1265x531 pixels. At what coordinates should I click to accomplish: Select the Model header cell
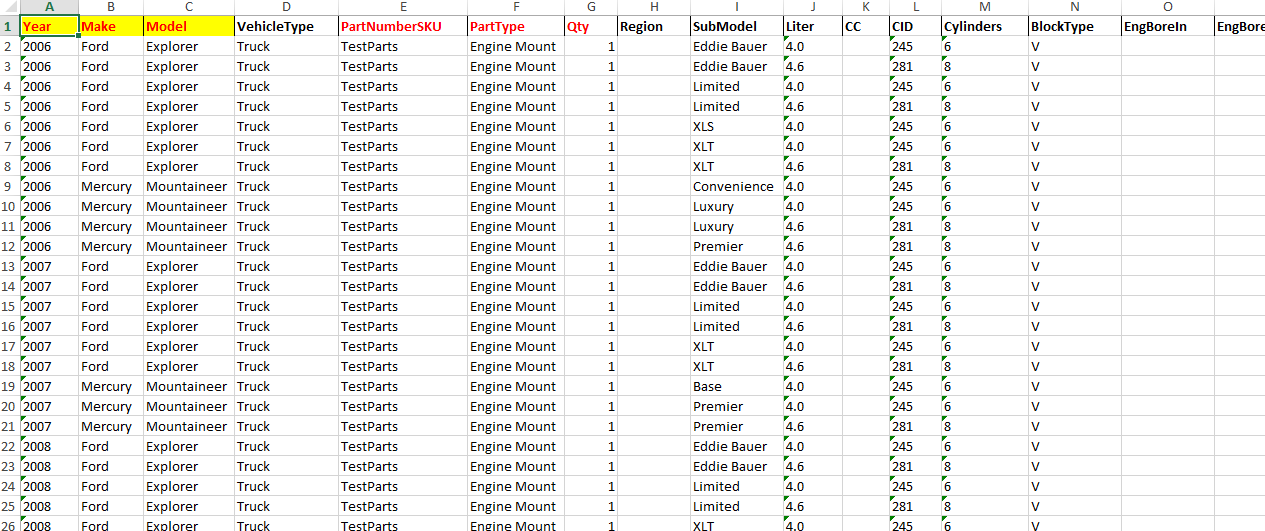coord(189,26)
